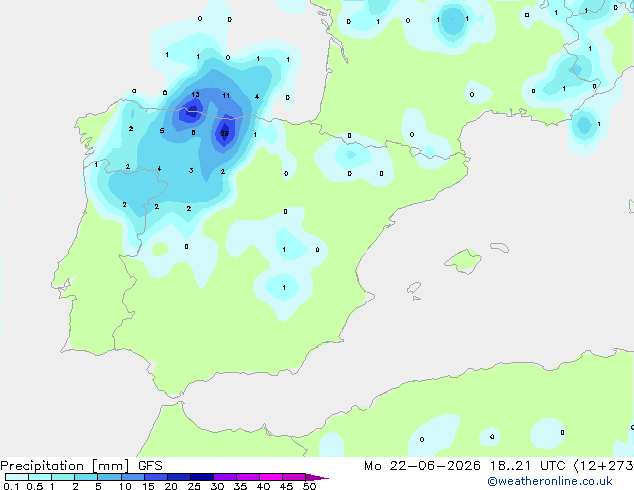Click the '0.1' legend label

point(11,486)
